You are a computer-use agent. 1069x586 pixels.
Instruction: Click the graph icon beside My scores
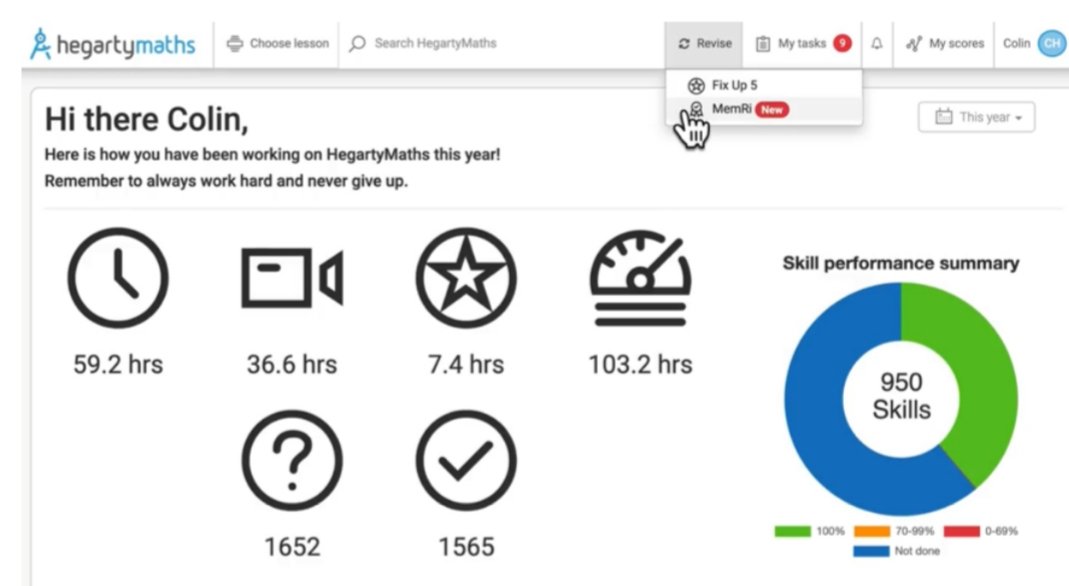tap(914, 44)
